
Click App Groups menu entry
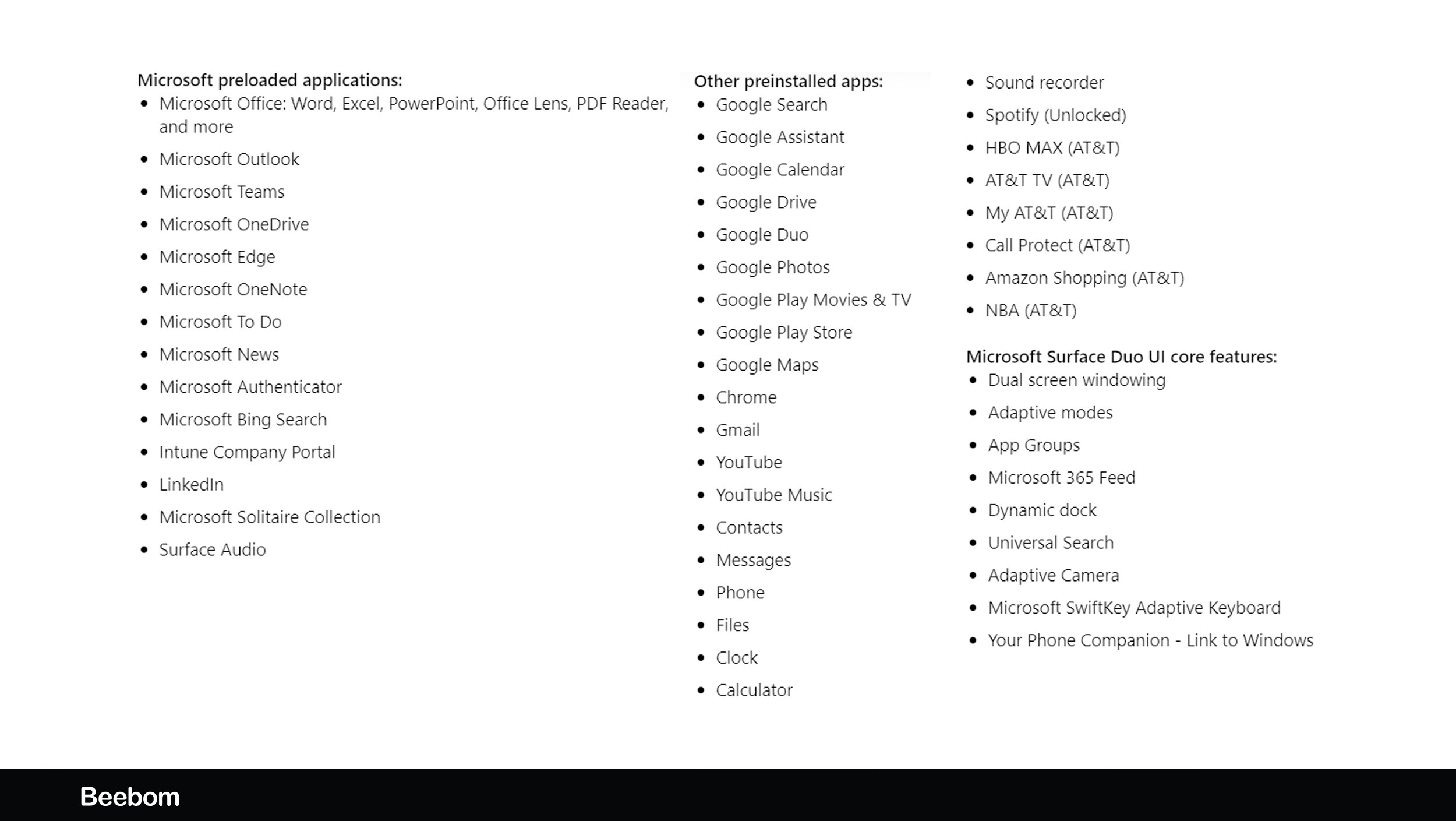pos(1034,444)
